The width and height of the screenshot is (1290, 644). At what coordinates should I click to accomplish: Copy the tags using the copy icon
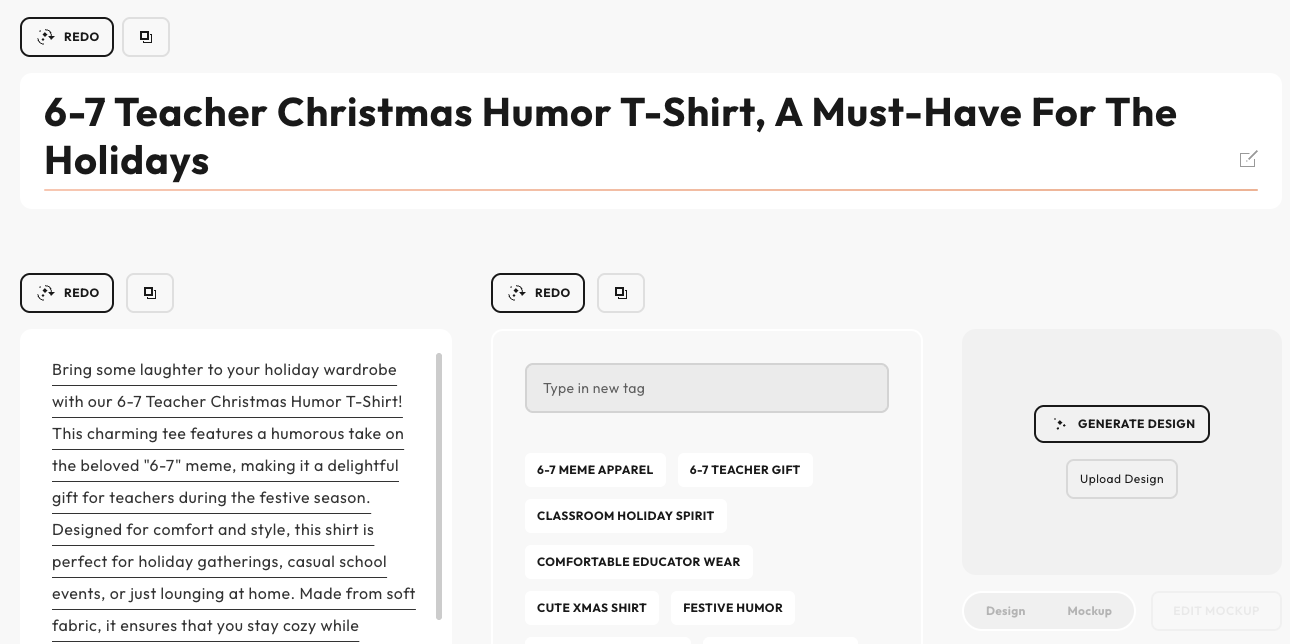(x=621, y=293)
